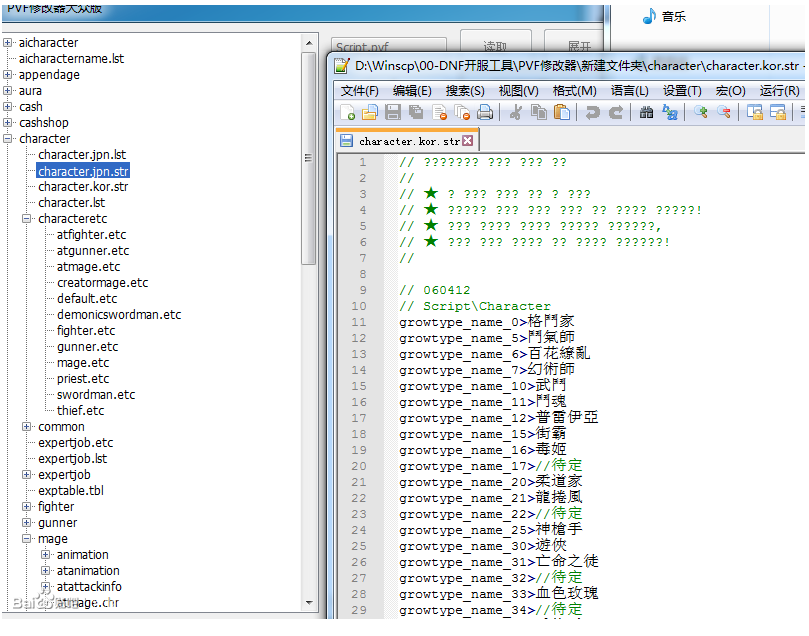Viewport: 809px width, 636px height.
Task: Click the Copy icon
Action: (x=539, y=112)
